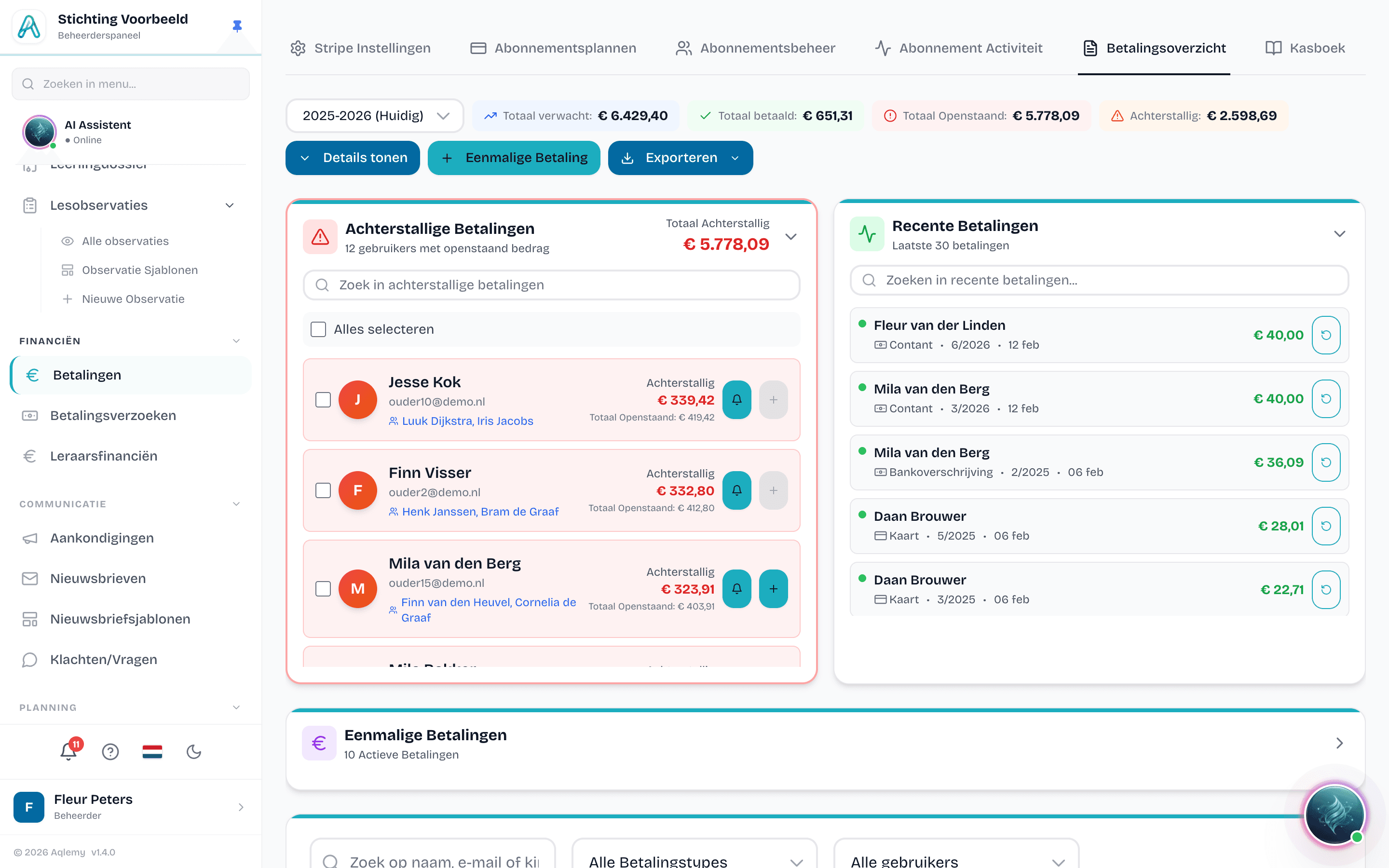Switch to Abonnementsplannen tab
The height and width of the screenshot is (868, 1389).
[553, 48]
